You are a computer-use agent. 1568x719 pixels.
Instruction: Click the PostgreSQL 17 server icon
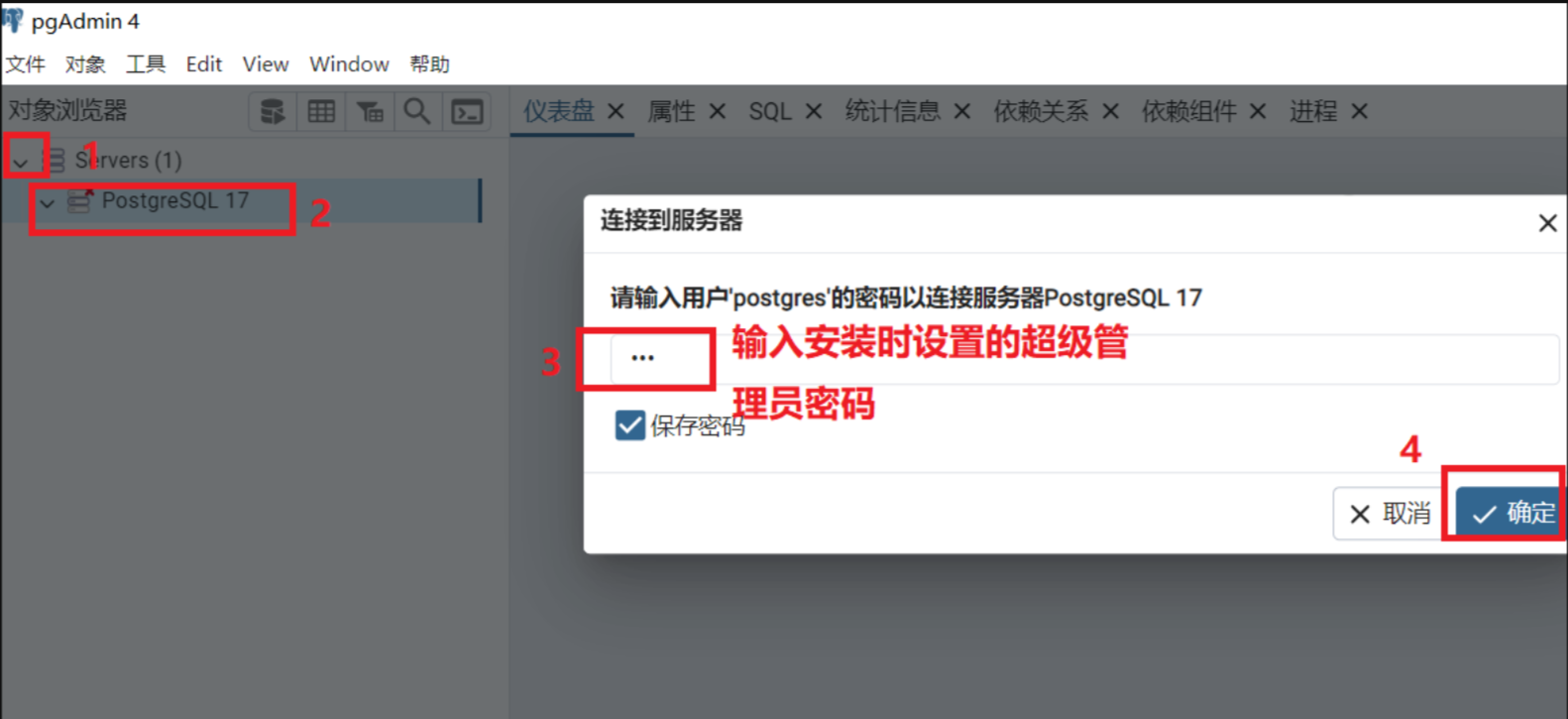tap(80, 200)
